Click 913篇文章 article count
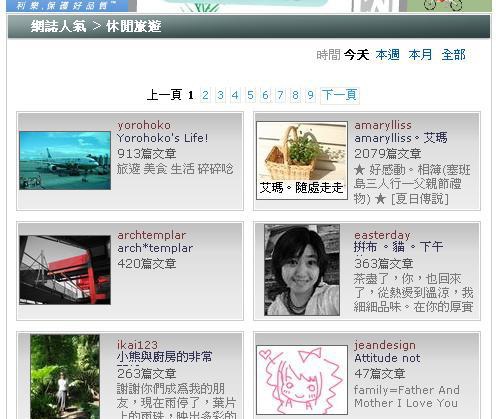Viewport: 496px width, 419px height. [147, 154]
